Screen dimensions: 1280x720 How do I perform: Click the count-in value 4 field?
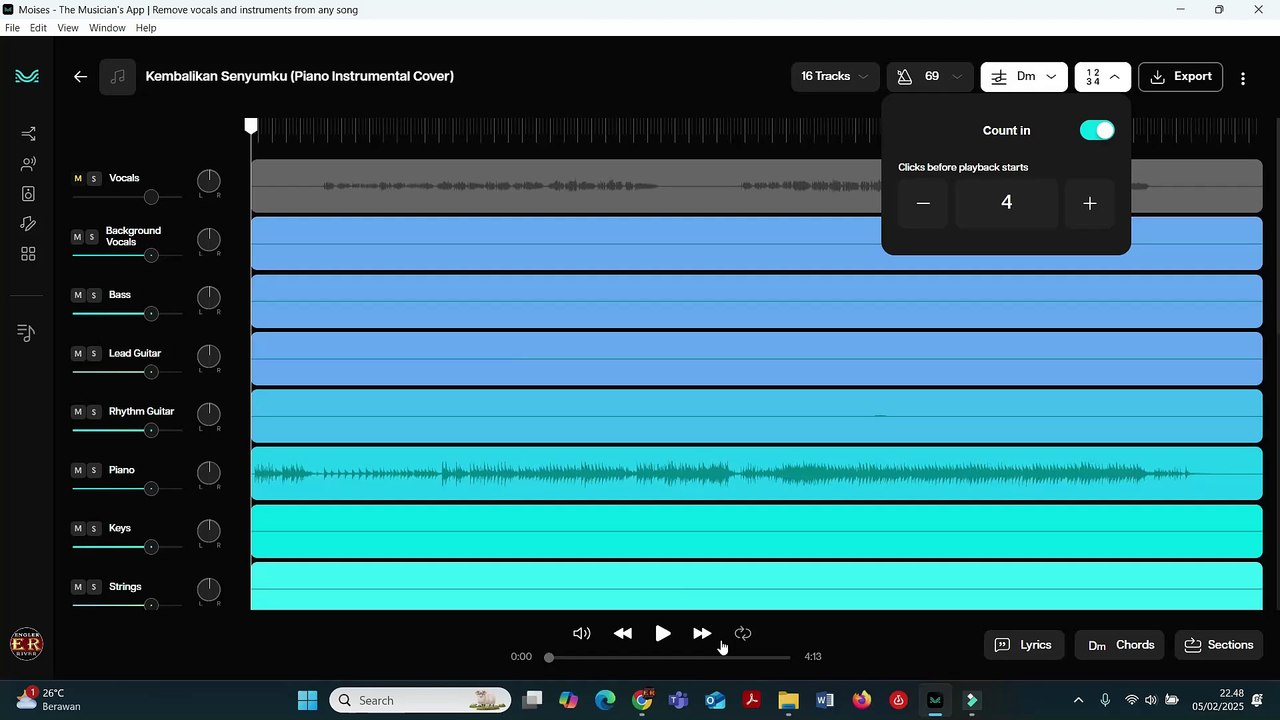click(1006, 203)
